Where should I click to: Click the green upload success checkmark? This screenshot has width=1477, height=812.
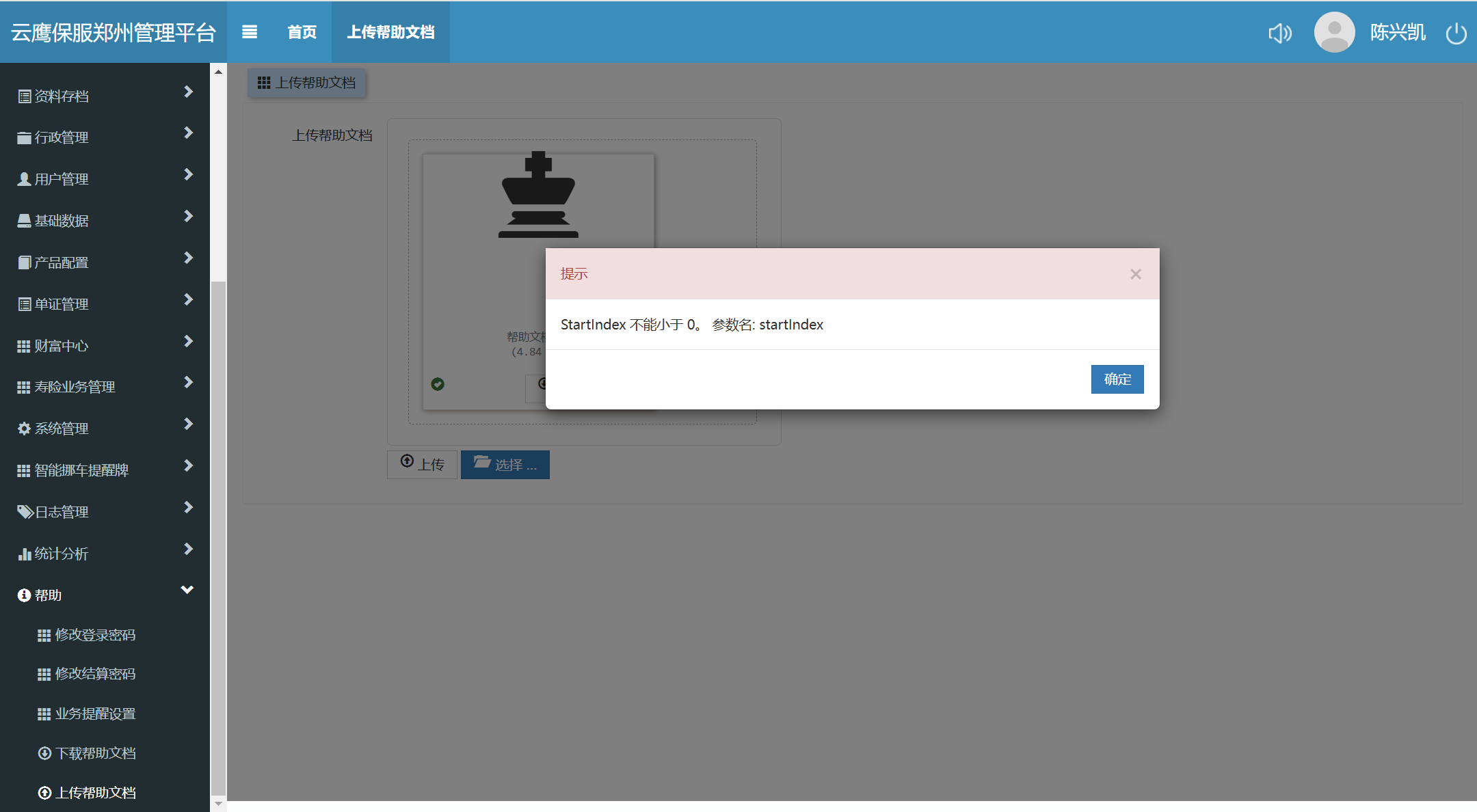click(x=438, y=384)
